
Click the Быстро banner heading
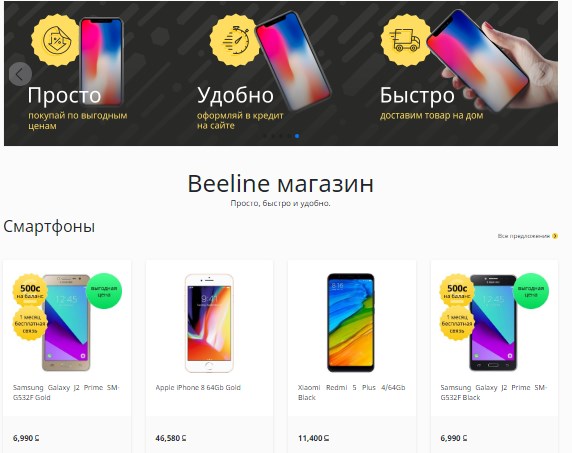pyautogui.click(x=417, y=96)
